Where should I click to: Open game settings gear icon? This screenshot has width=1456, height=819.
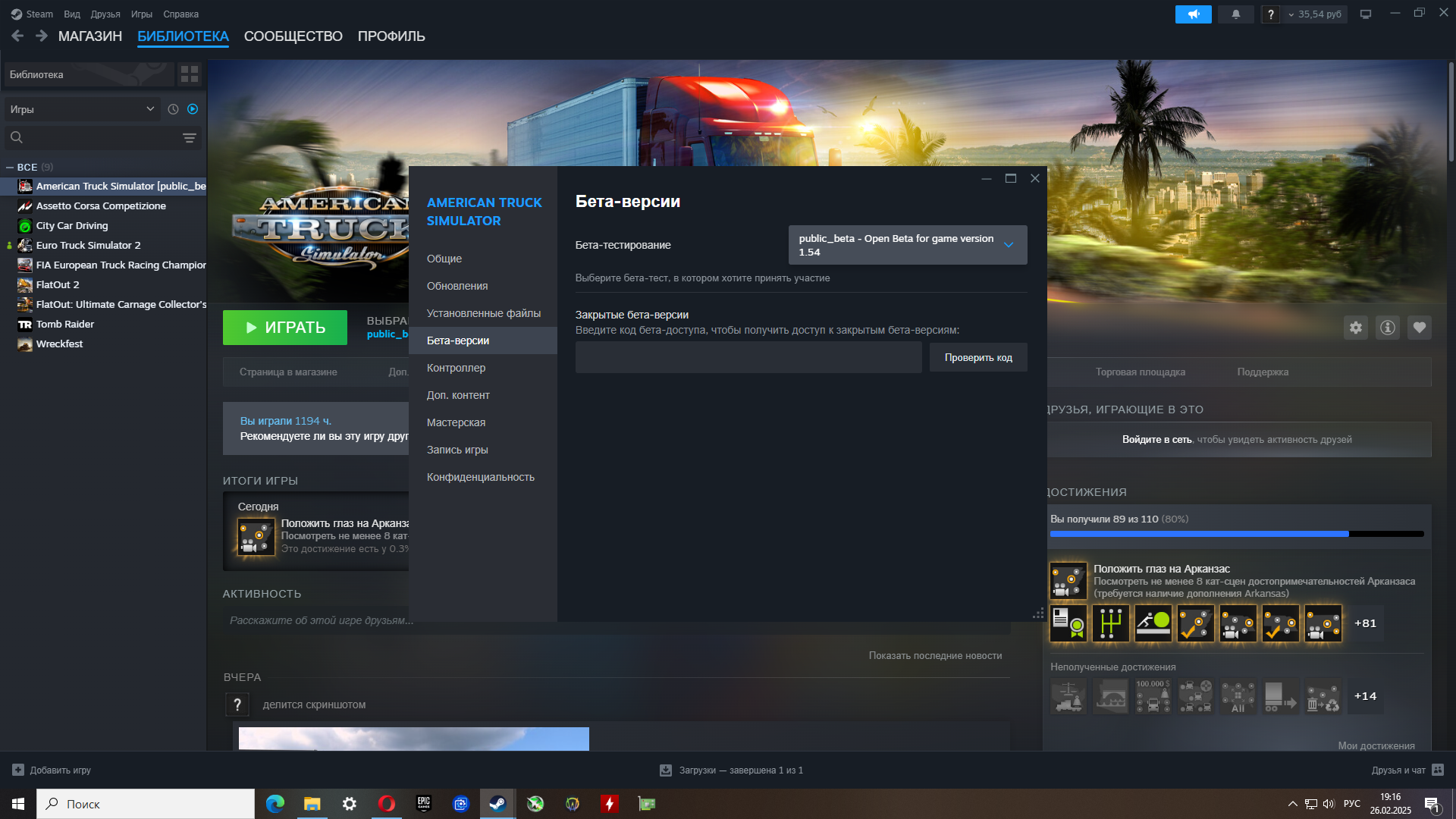tap(1355, 328)
